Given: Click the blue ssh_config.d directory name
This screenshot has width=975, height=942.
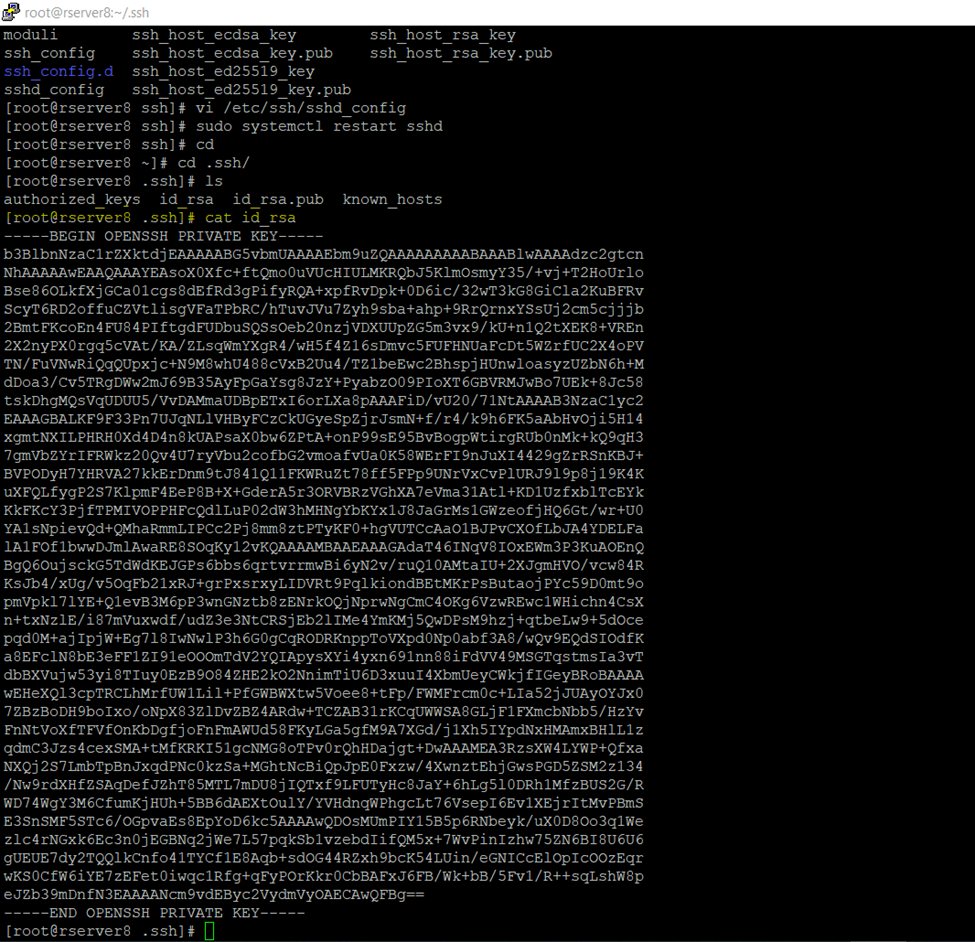Looking at the screenshot, I should click(x=59, y=71).
